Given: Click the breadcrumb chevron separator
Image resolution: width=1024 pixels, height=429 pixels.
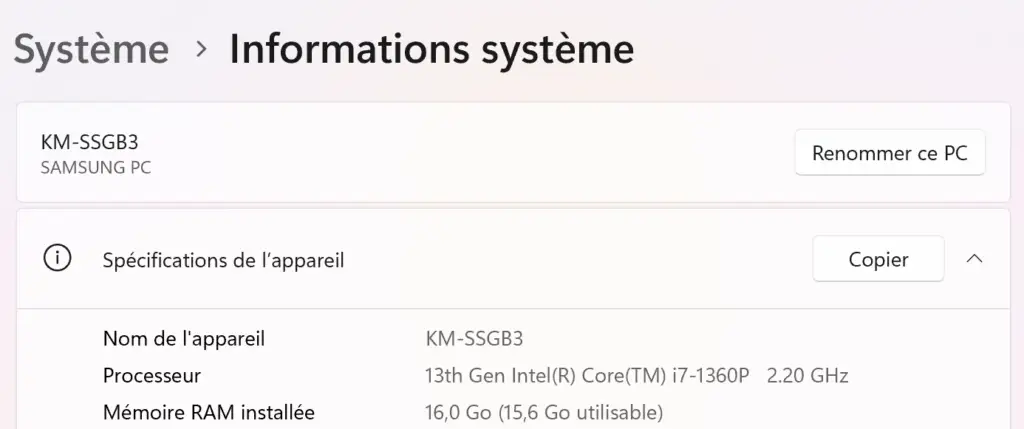Looking at the screenshot, I should pos(202,48).
